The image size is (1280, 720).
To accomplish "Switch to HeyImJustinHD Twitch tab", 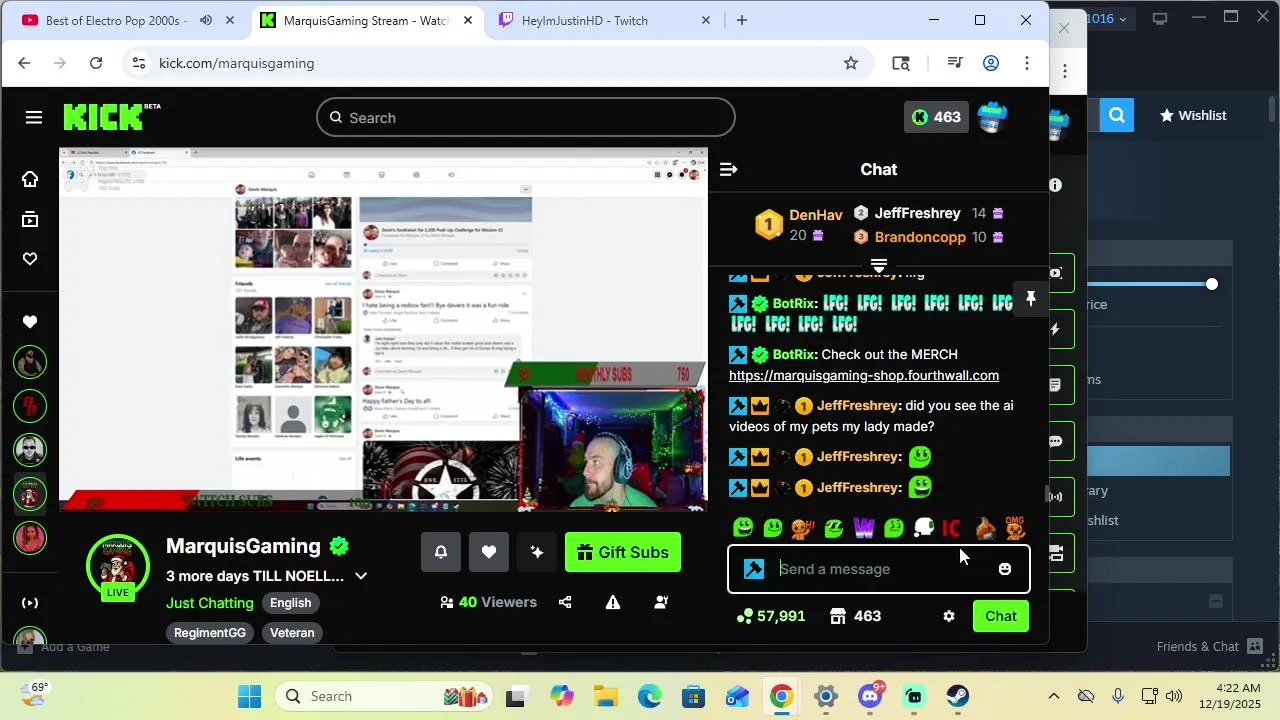I will [605, 20].
